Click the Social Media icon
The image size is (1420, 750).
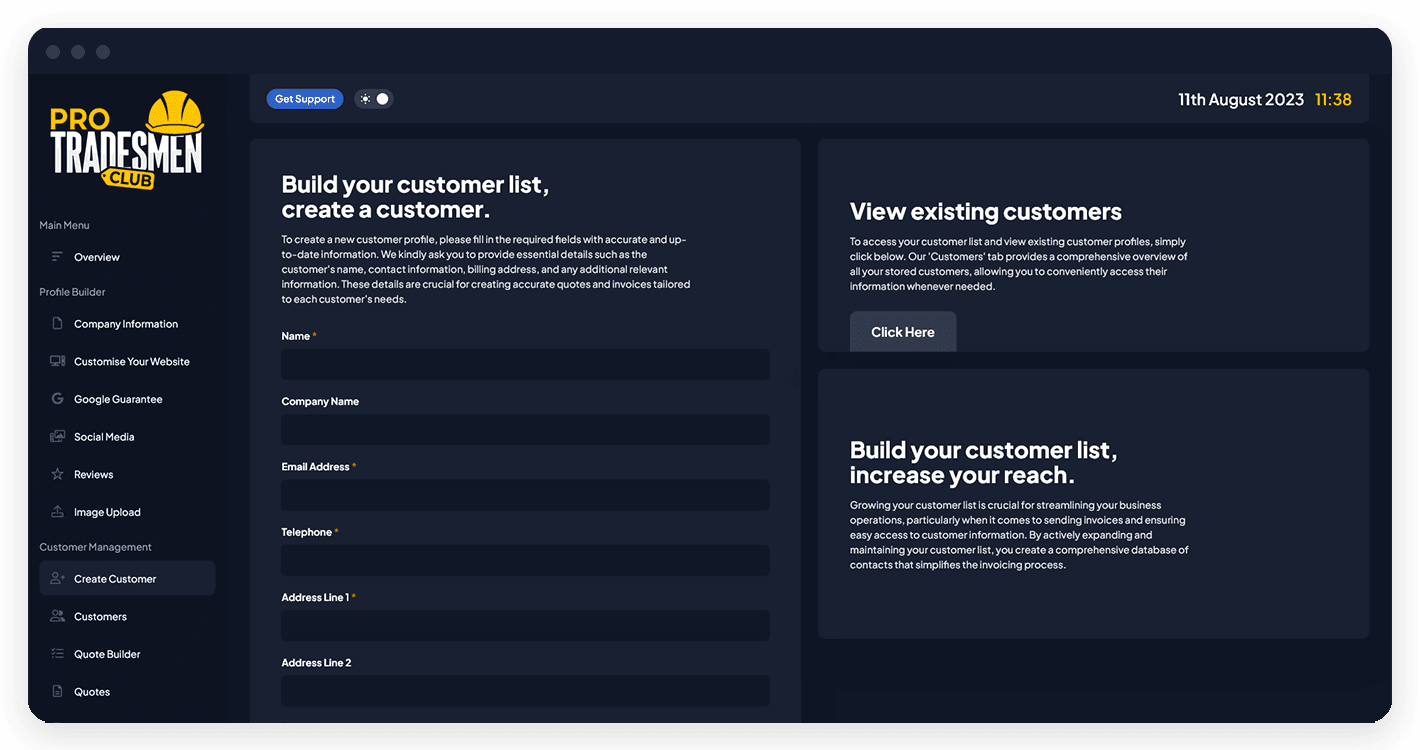coord(57,437)
